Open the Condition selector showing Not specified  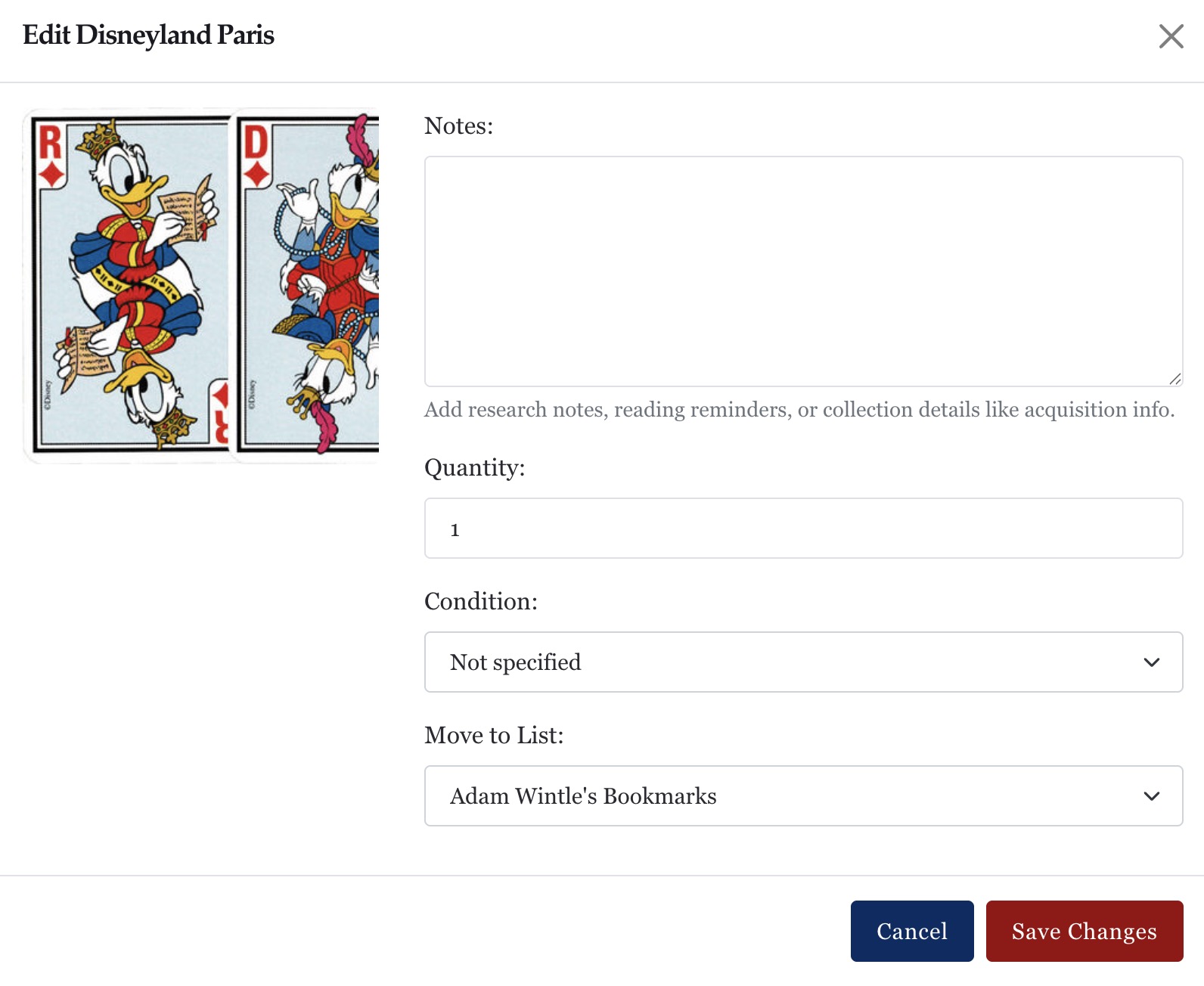[803, 662]
